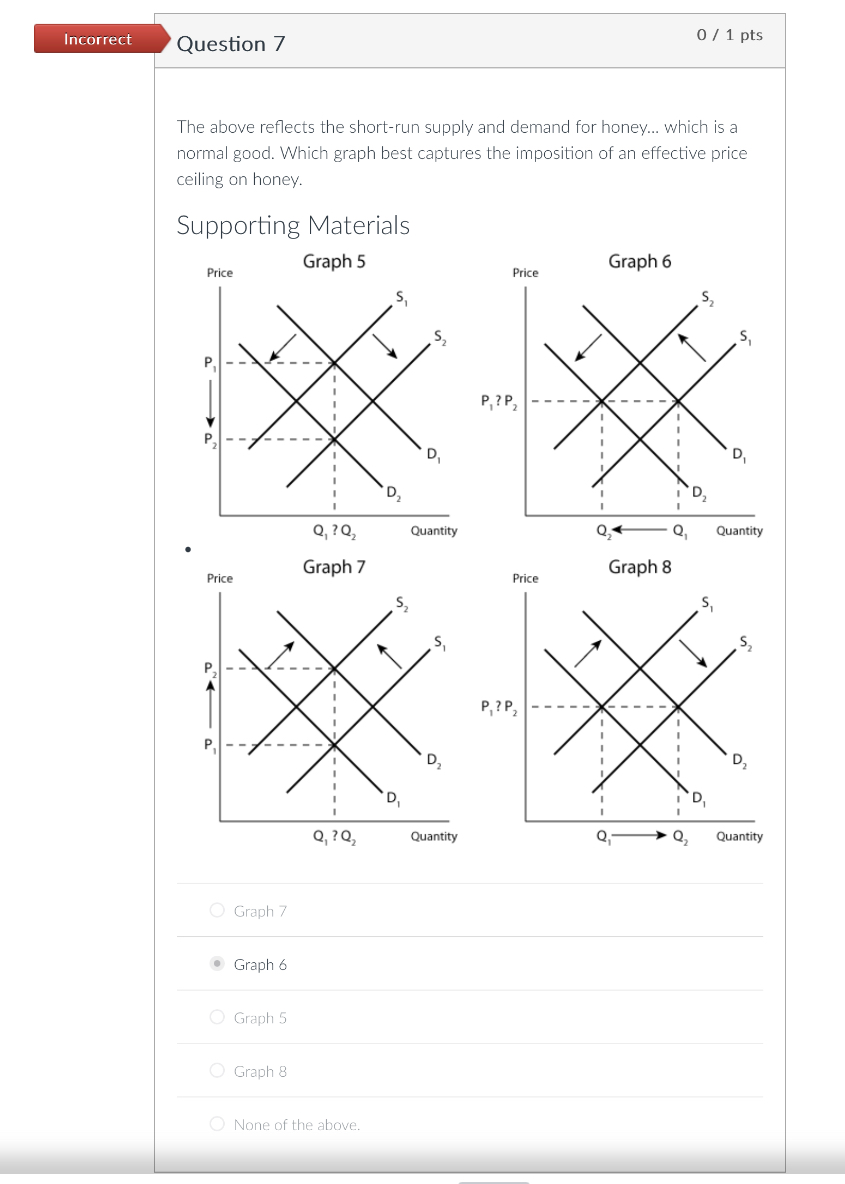The height and width of the screenshot is (1184, 845).
Task: Click the red Incorrect status badge
Action: point(97,39)
